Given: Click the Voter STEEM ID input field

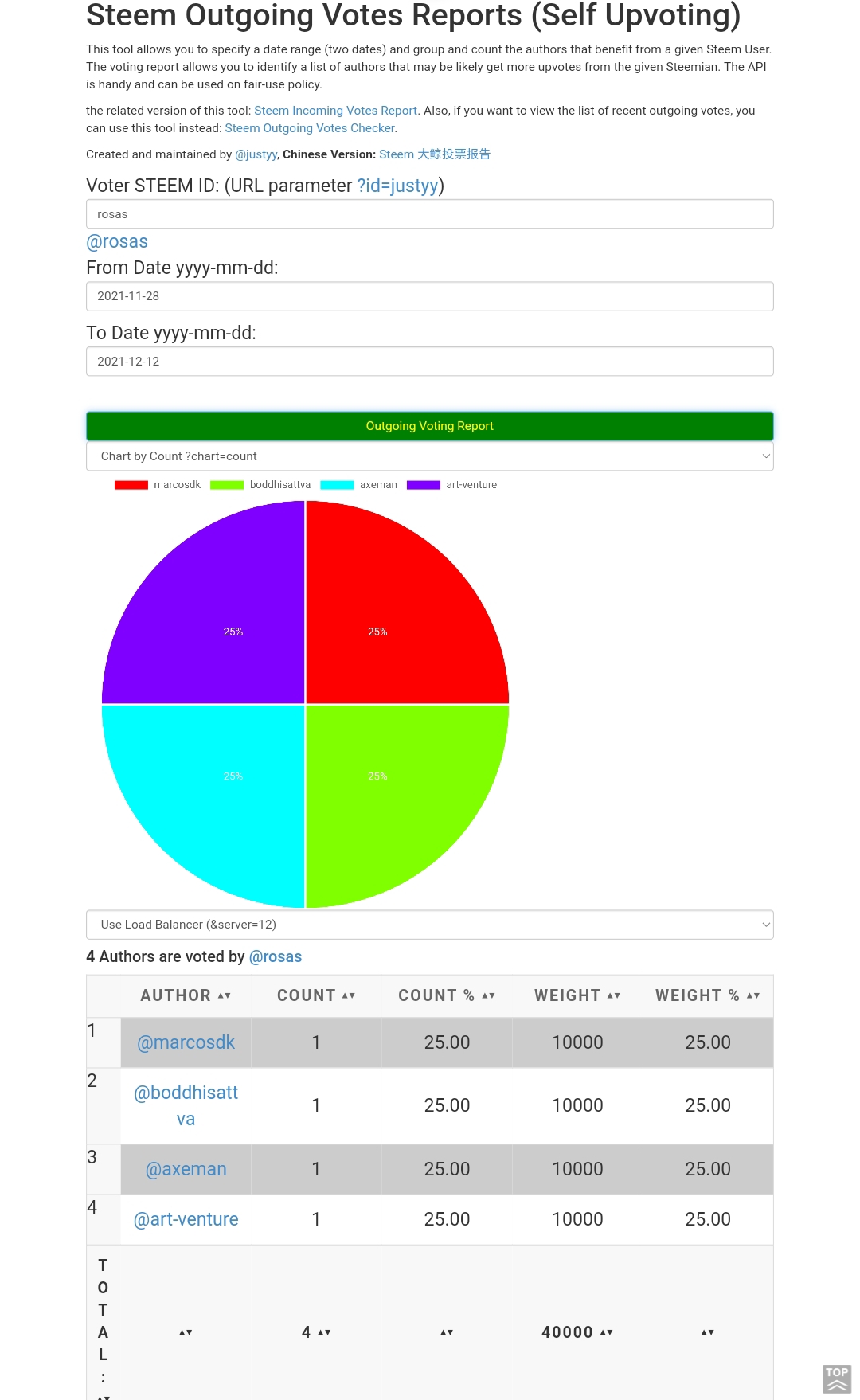Looking at the screenshot, I should tap(430, 214).
